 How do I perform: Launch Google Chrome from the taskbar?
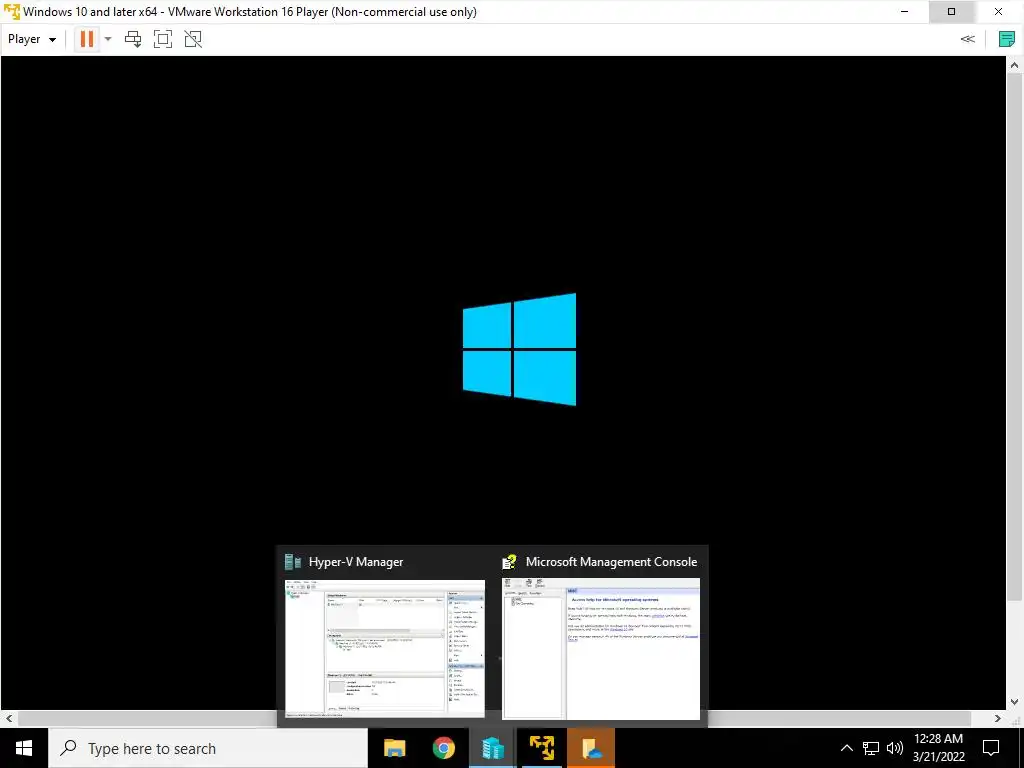[443, 748]
